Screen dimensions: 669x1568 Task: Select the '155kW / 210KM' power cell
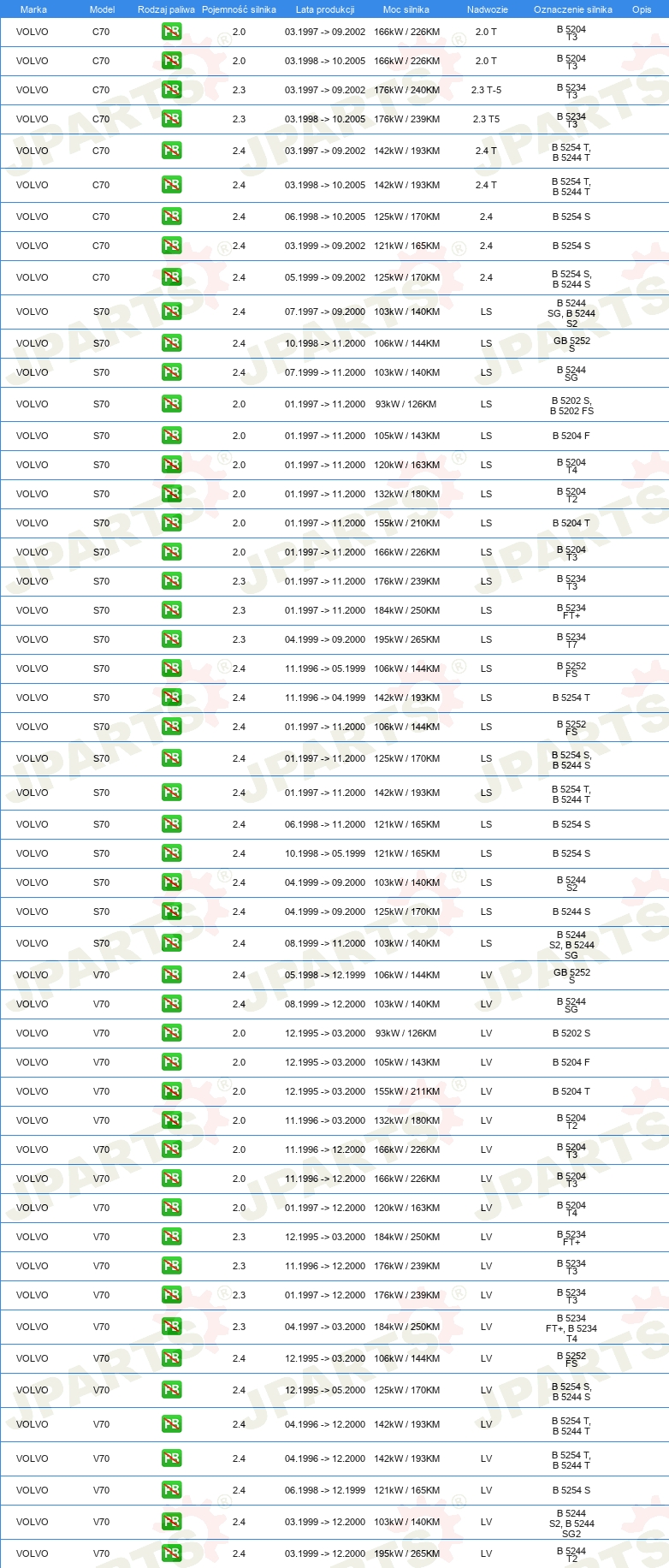(x=407, y=523)
